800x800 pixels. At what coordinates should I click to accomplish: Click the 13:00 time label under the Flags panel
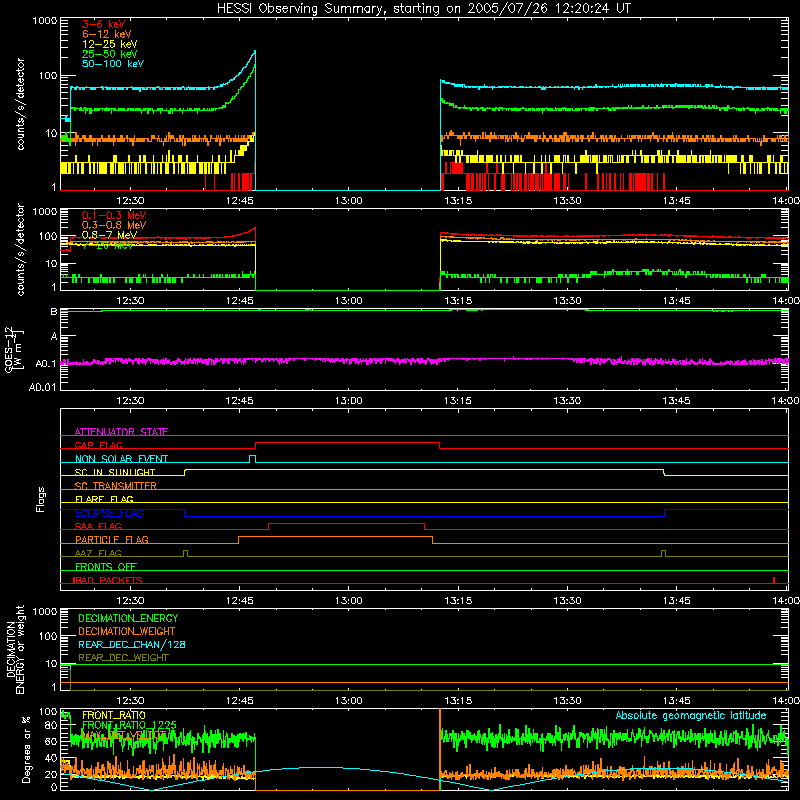[x=348, y=601]
